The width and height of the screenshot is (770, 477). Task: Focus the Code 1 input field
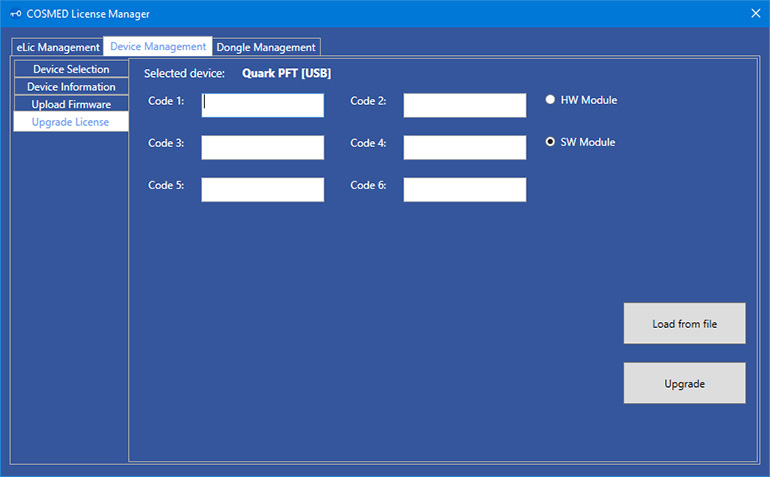pos(263,105)
